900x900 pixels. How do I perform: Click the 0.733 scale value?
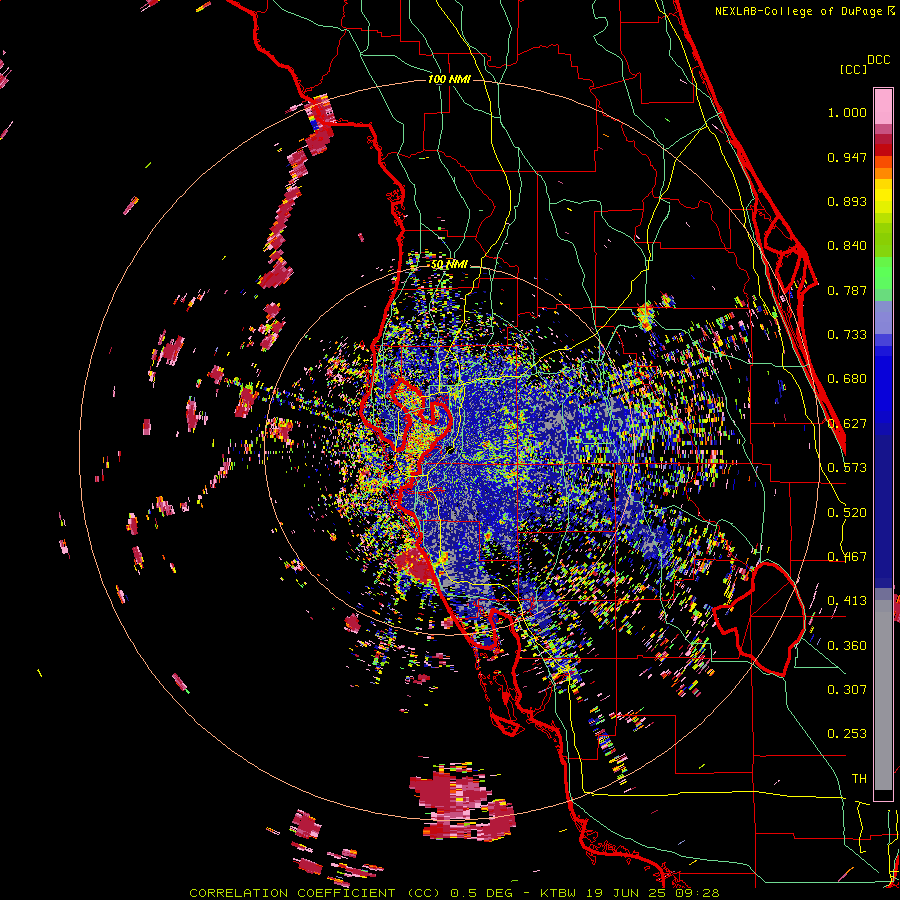(x=847, y=335)
